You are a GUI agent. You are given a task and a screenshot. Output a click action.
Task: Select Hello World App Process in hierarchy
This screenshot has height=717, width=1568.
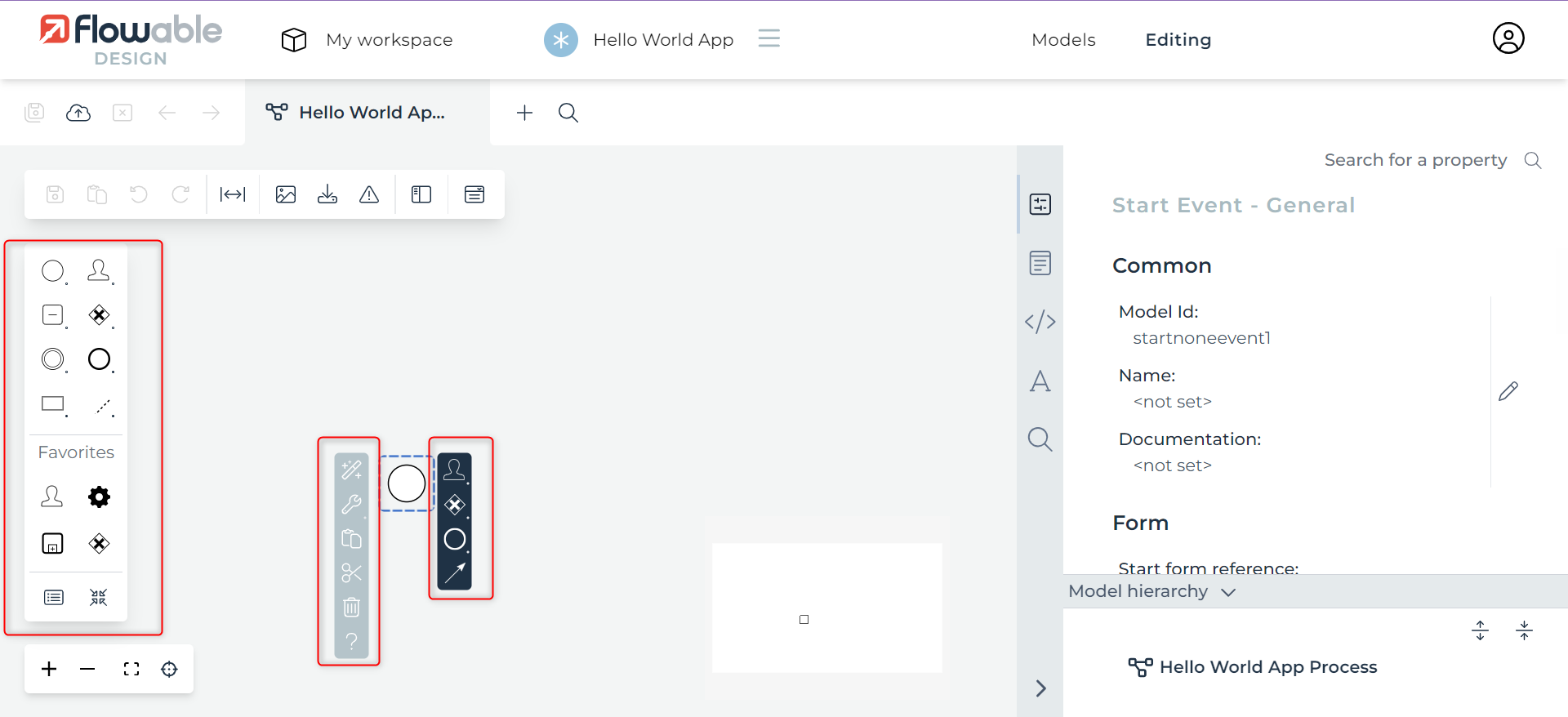tap(1267, 667)
